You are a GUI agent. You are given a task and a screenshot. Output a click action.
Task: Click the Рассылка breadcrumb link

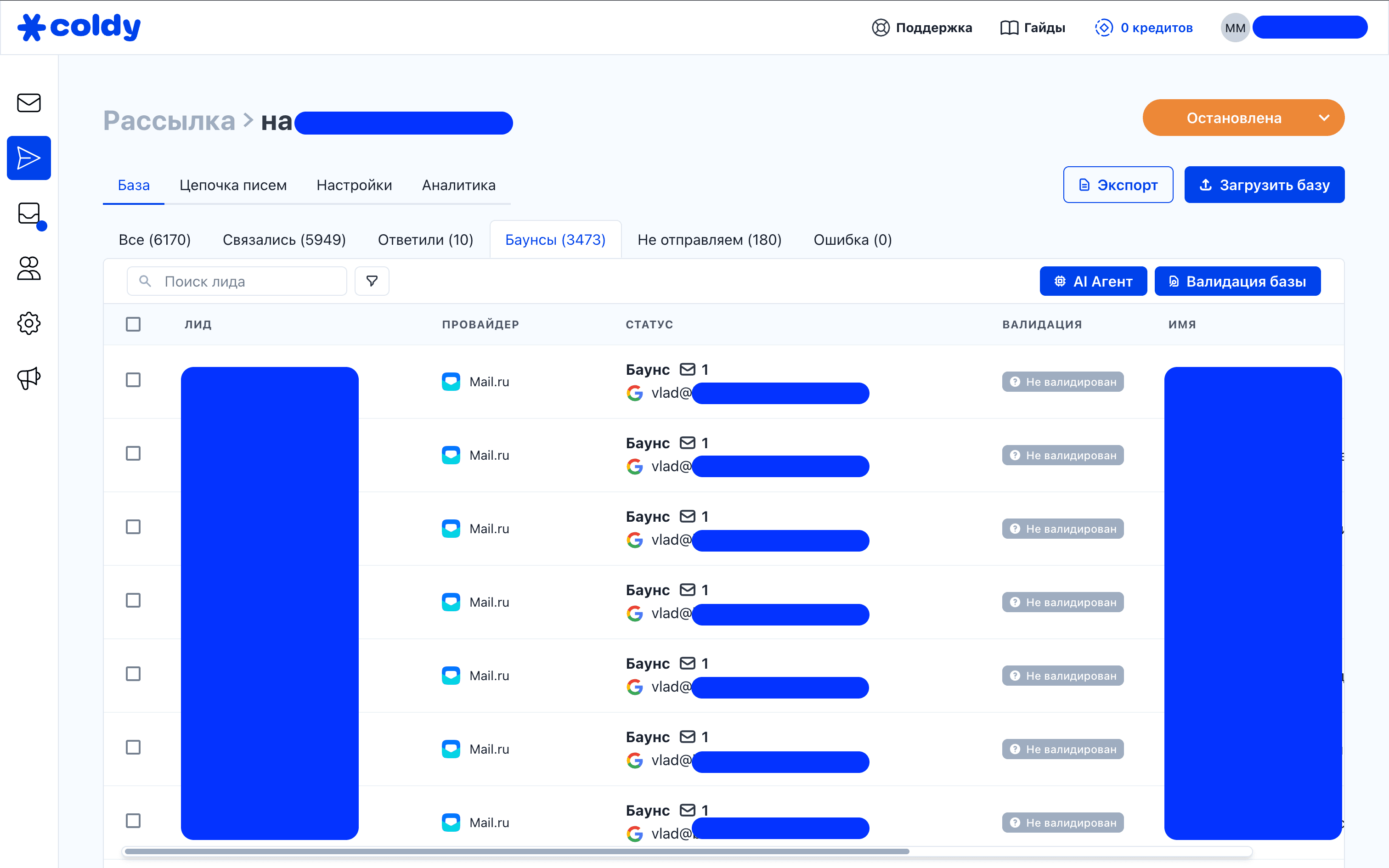(x=169, y=121)
